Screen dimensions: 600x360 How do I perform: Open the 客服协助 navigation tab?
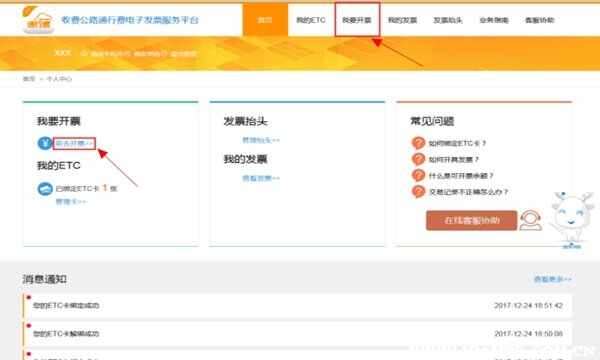539,20
